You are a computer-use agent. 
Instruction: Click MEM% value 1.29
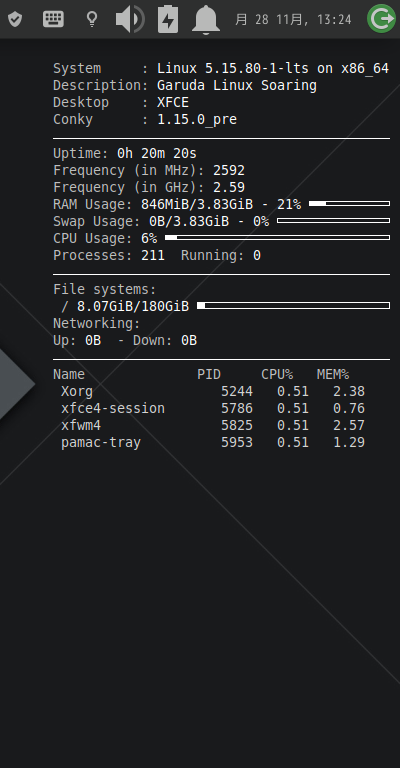(349, 442)
